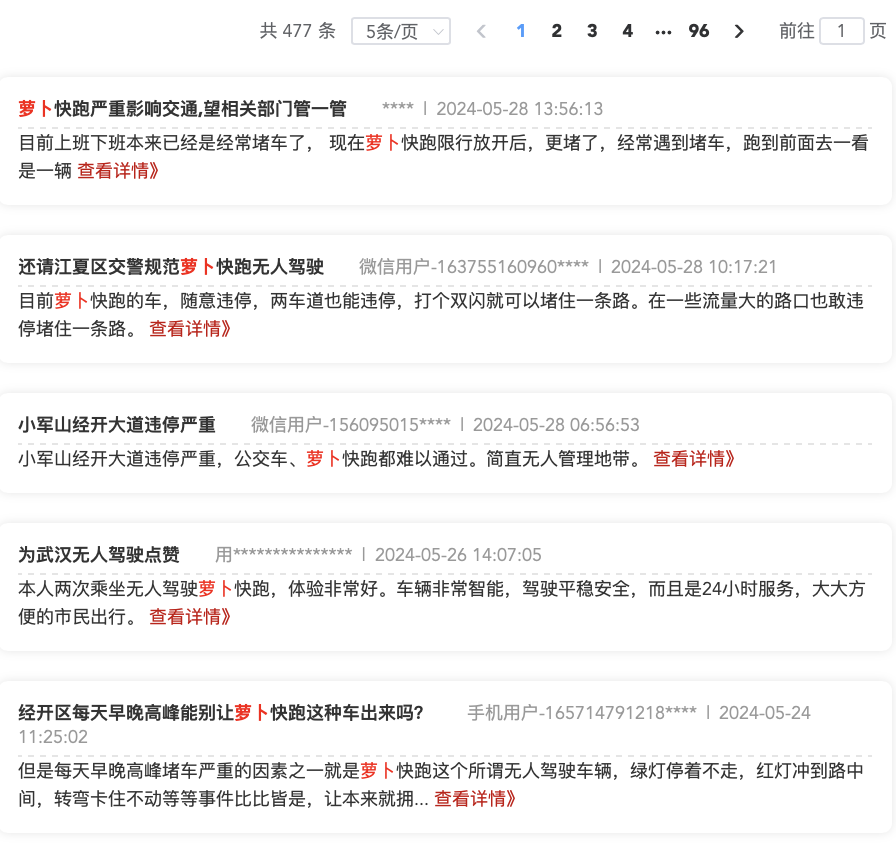Open post 萝卜快跑严重影响交通,望相关部门管一管
Image resolution: width=896 pixels, height=846 pixels.
pos(182,109)
